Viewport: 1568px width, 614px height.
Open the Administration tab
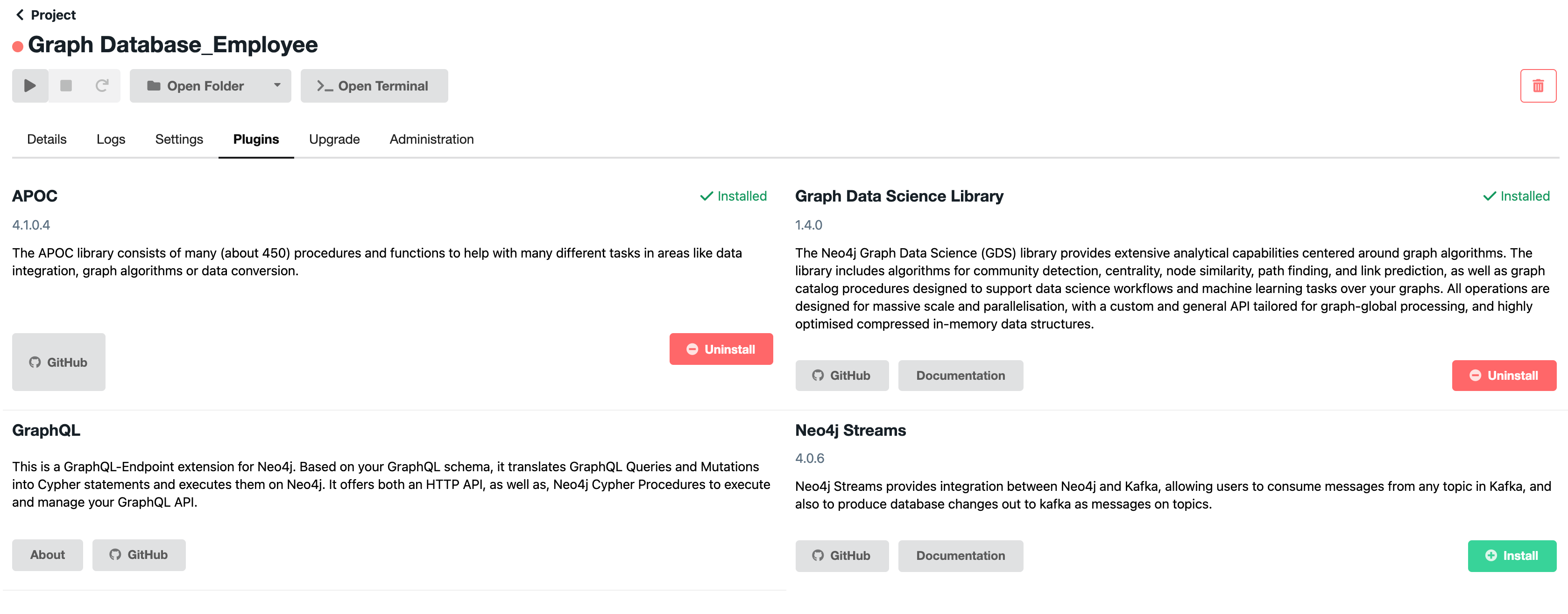(x=431, y=139)
